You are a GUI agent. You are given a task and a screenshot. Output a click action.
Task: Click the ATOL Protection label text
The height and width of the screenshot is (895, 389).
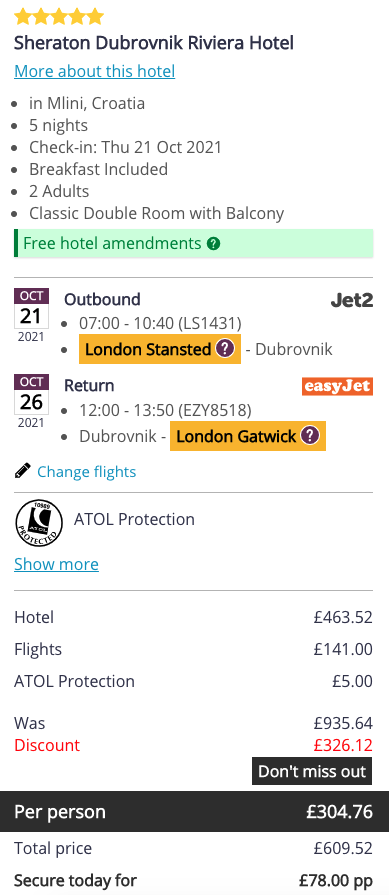[x=135, y=519]
